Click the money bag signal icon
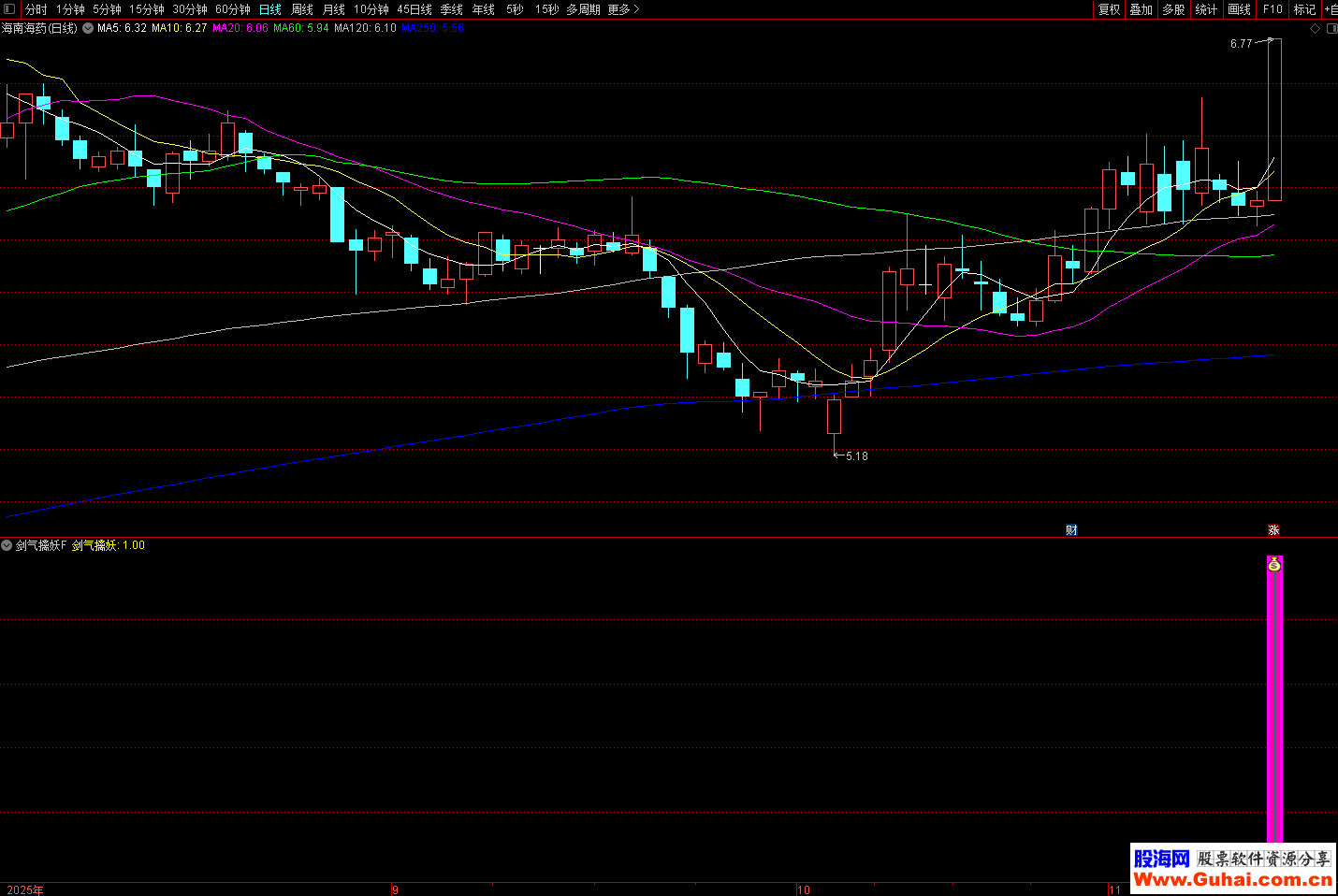Screen dimensions: 1338x896 coord(1273,564)
